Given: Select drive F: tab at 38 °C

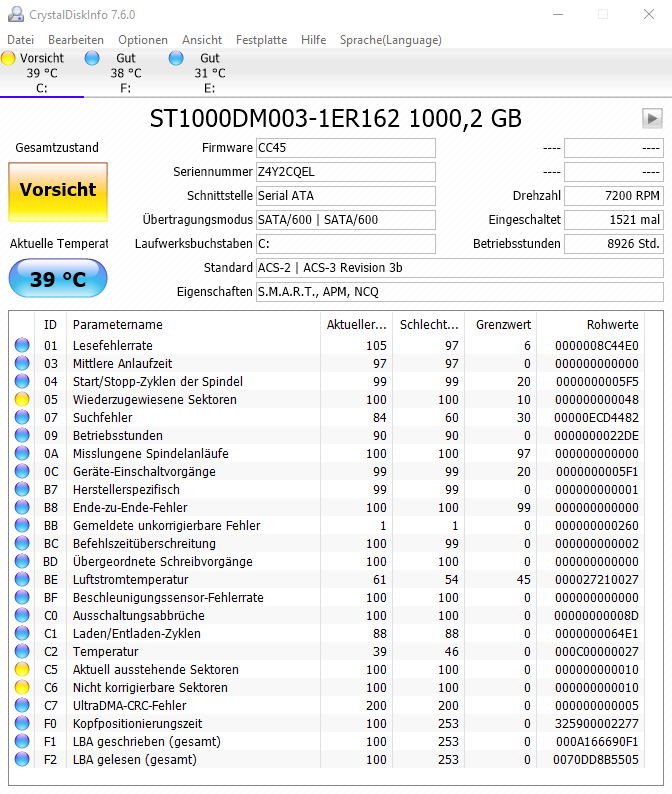Looking at the screenshot, I should point(126,73).
